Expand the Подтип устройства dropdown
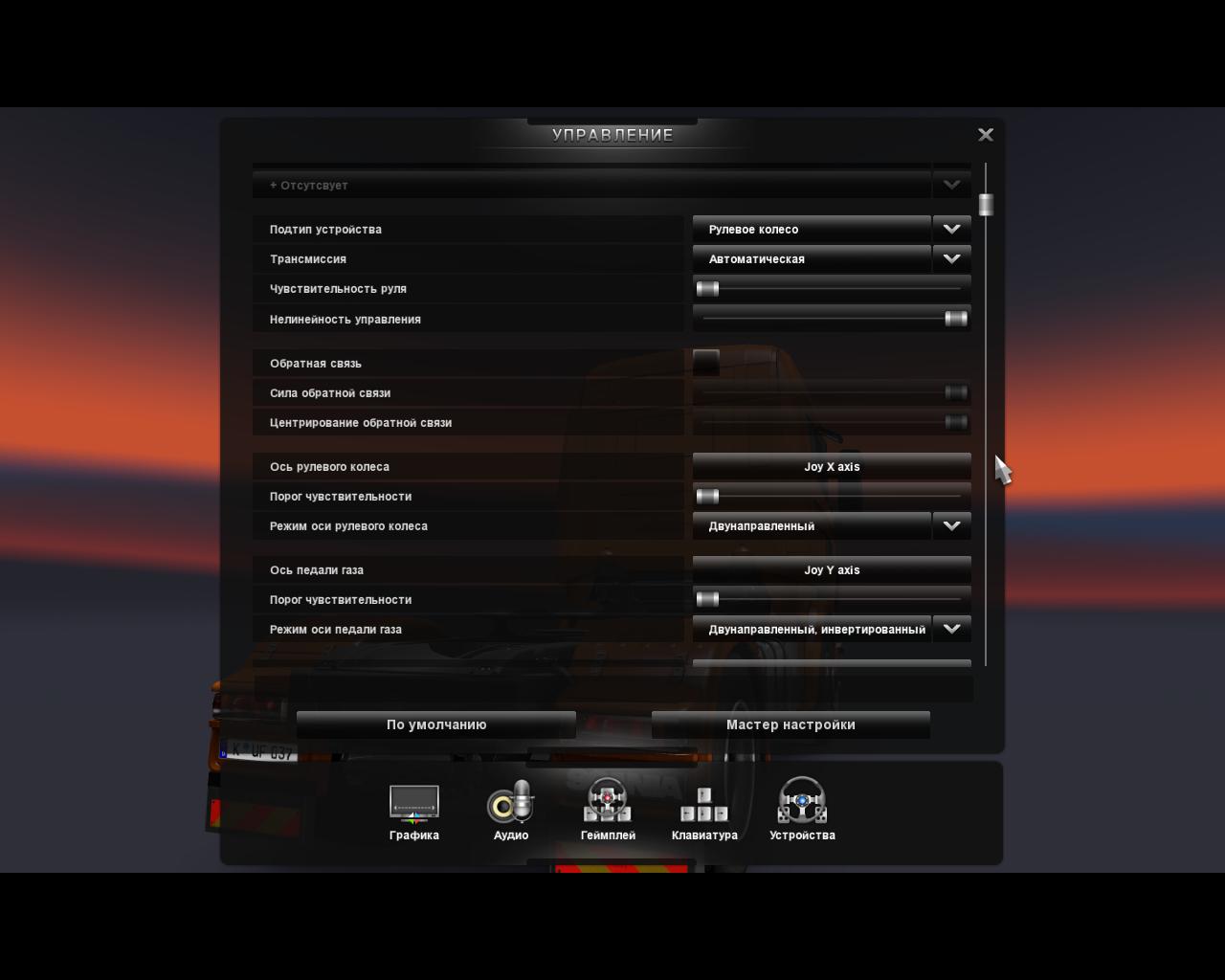This screenshot has height=980, width=1225. pyautogui.click(x=951, y=230)
